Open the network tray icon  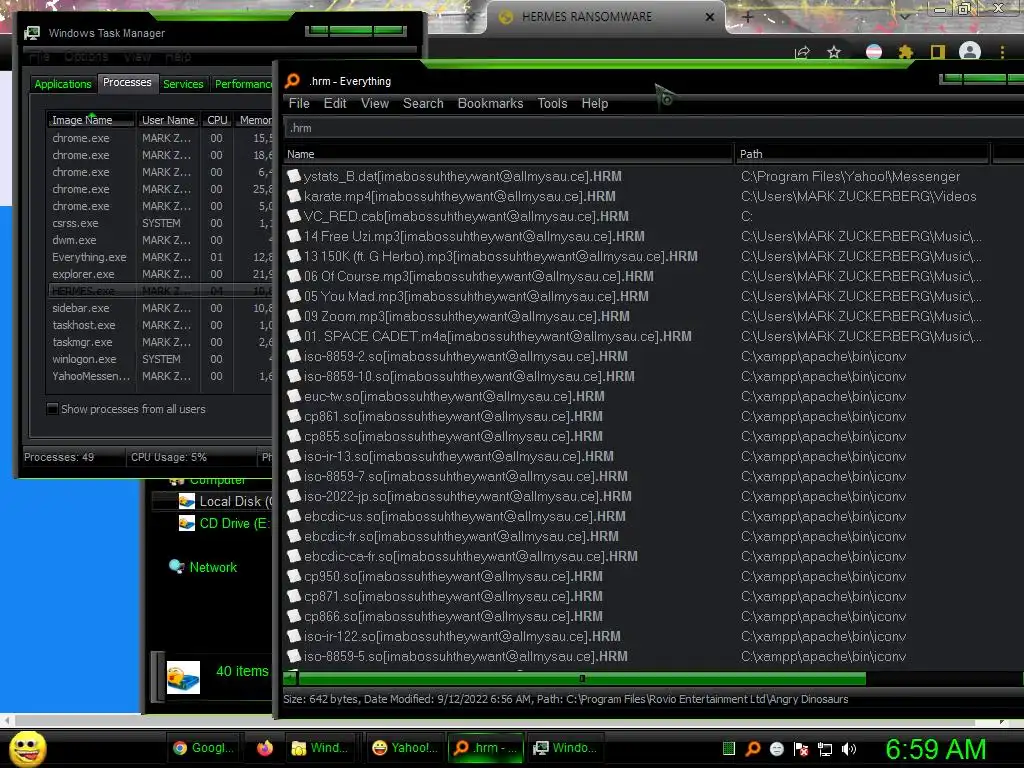(825, 749)
